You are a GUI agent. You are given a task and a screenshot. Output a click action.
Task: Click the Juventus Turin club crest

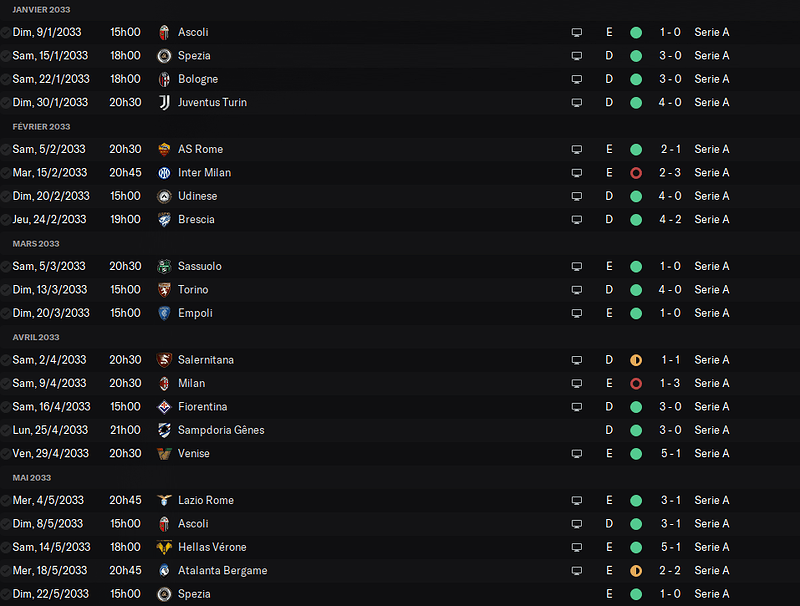pyautogui.click(x=164, y=103)
